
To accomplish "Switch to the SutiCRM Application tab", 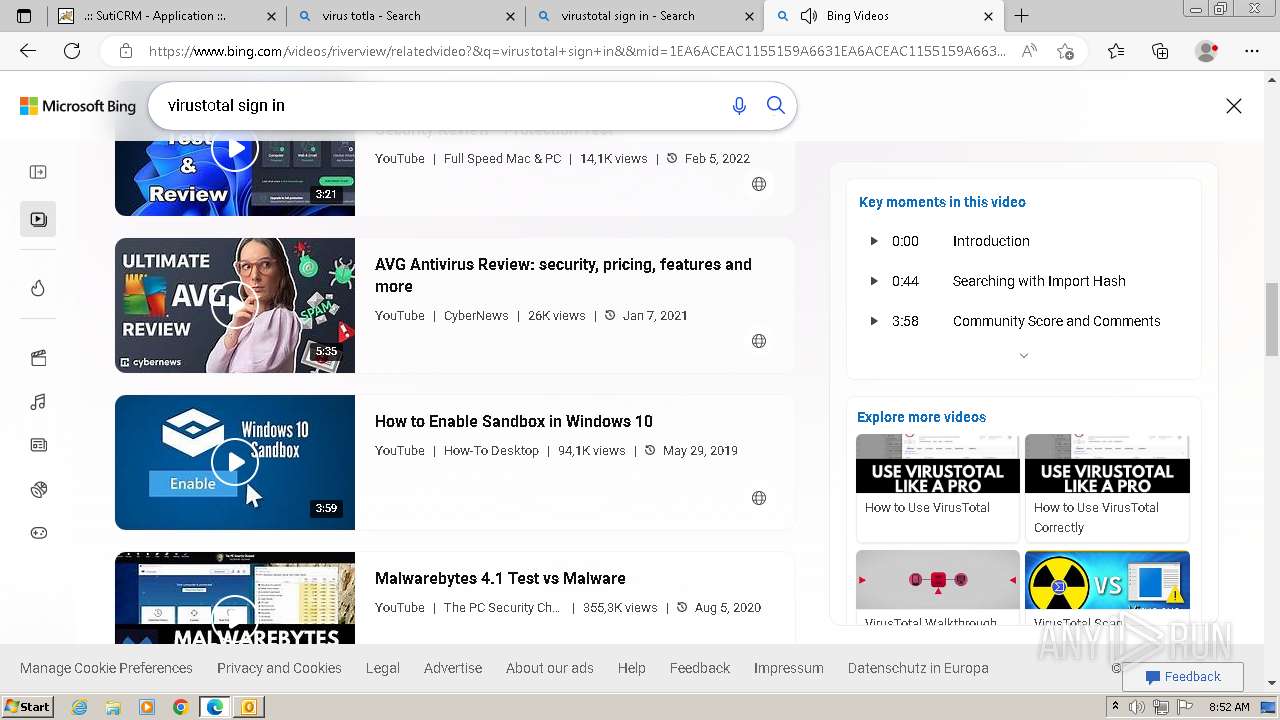I will click(167, 16).
